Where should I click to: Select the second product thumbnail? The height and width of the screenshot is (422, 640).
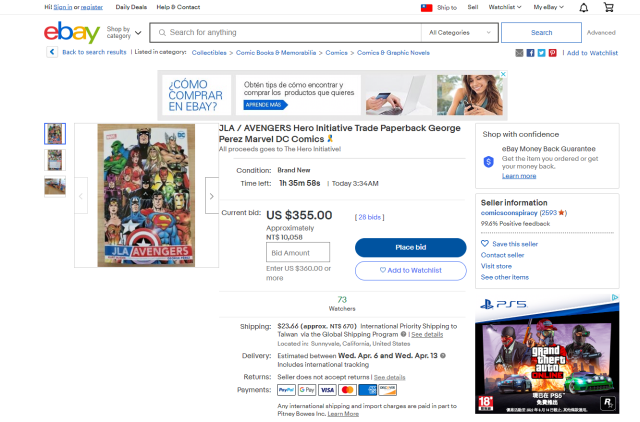[x=55, y=160]
